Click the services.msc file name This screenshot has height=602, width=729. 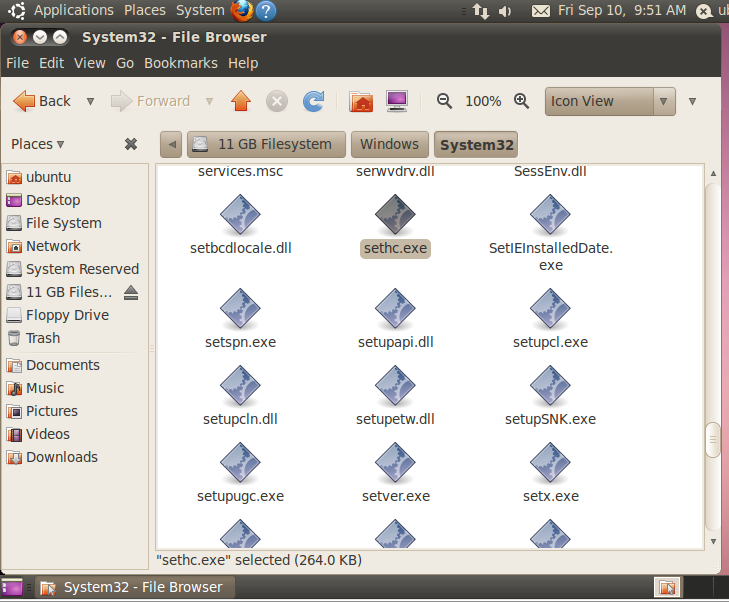[x=240, y=172]
